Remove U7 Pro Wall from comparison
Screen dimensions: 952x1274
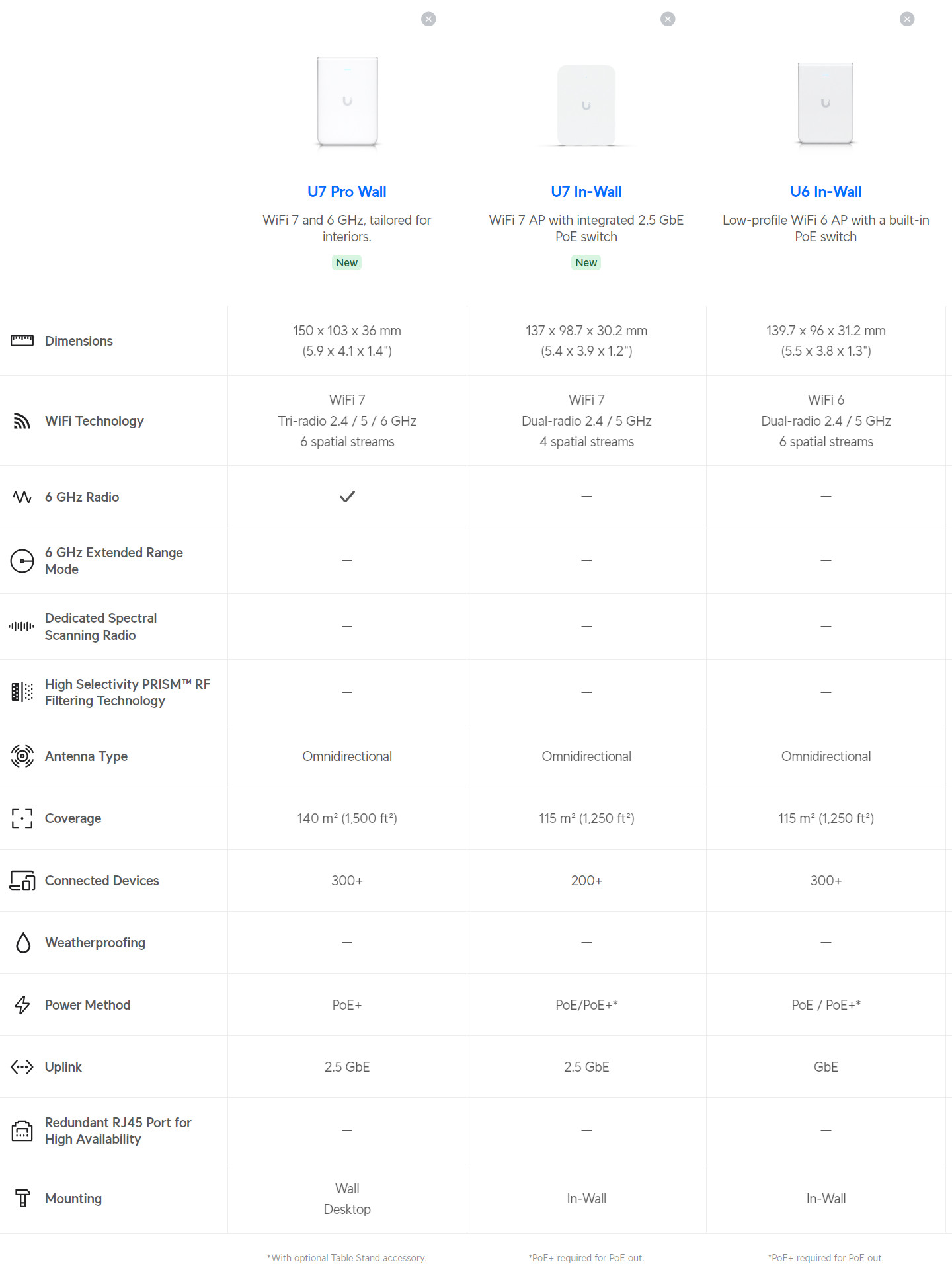point(428,19)
